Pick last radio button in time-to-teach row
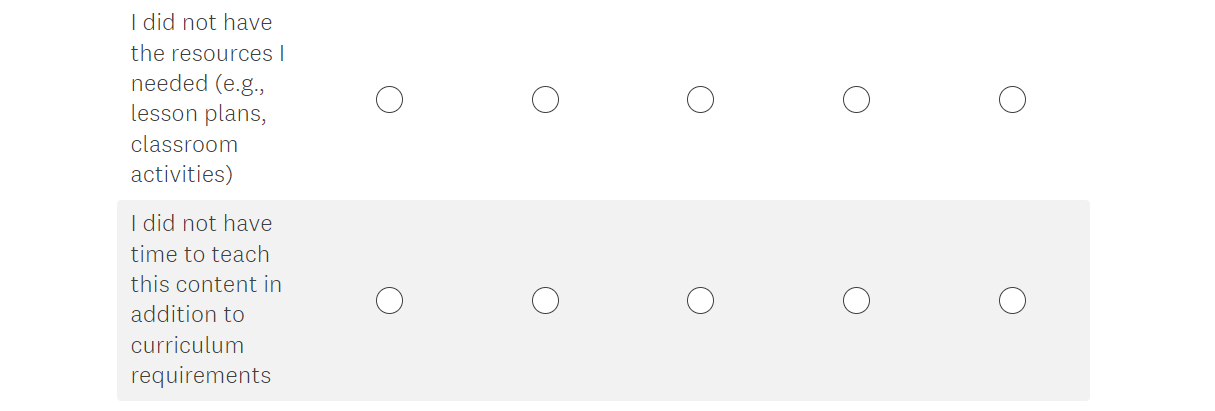Viewport: 1215px width, 411px height. tap(1012, 301)
